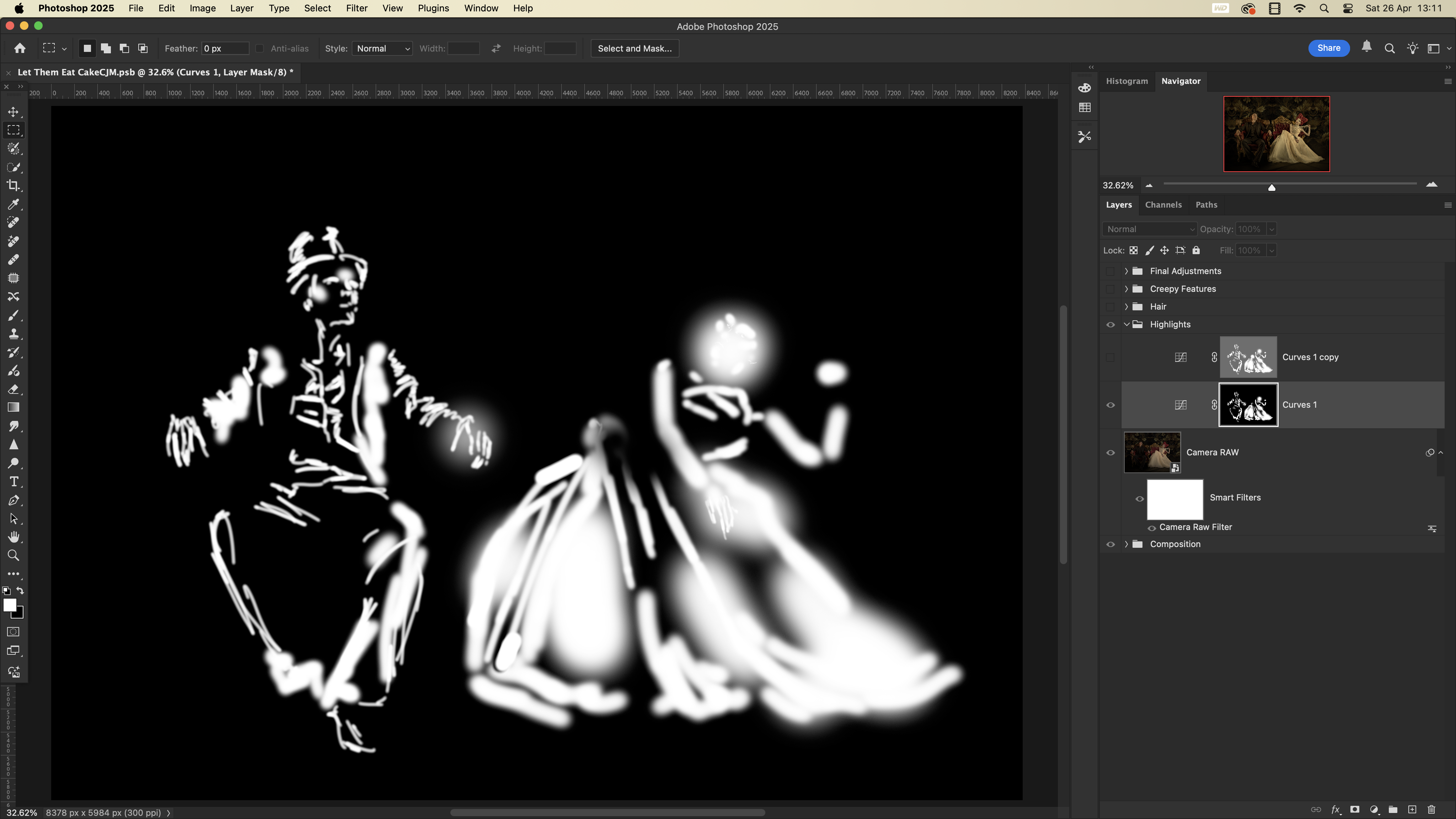
Task: Select the Horizontal Type tool
Action: [x=14, y=482]
